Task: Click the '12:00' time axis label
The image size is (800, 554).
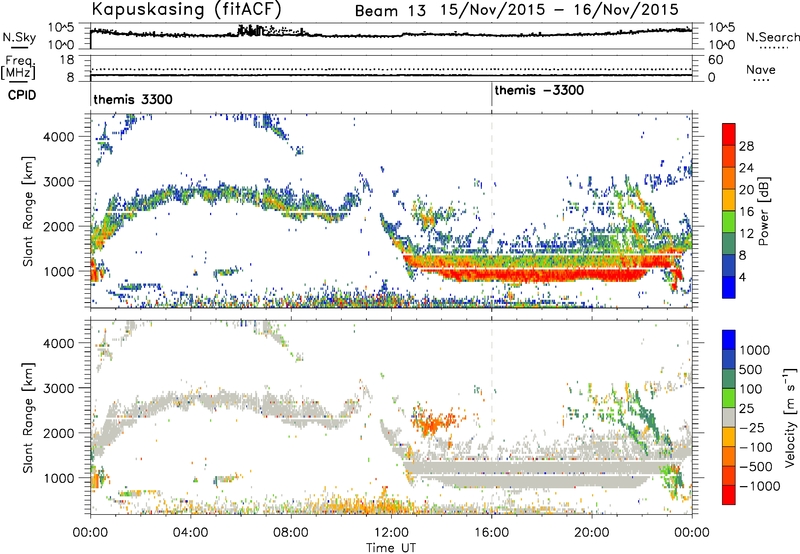Action: coord(391,533)
